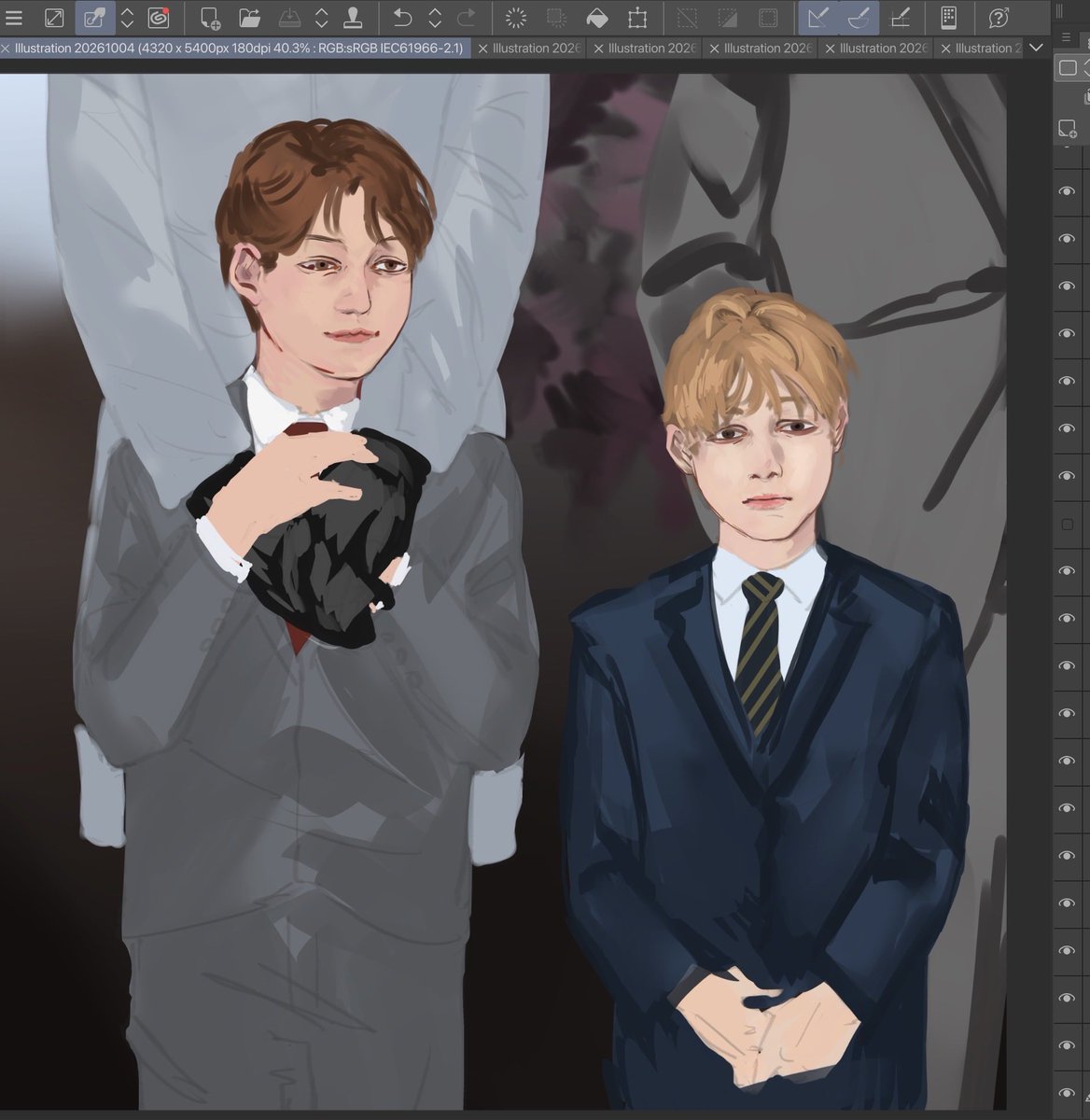Viewport: 1090px width, 1120px height.
Task: Close the Illustration 20261004 tab
Action: coord(7,48)
